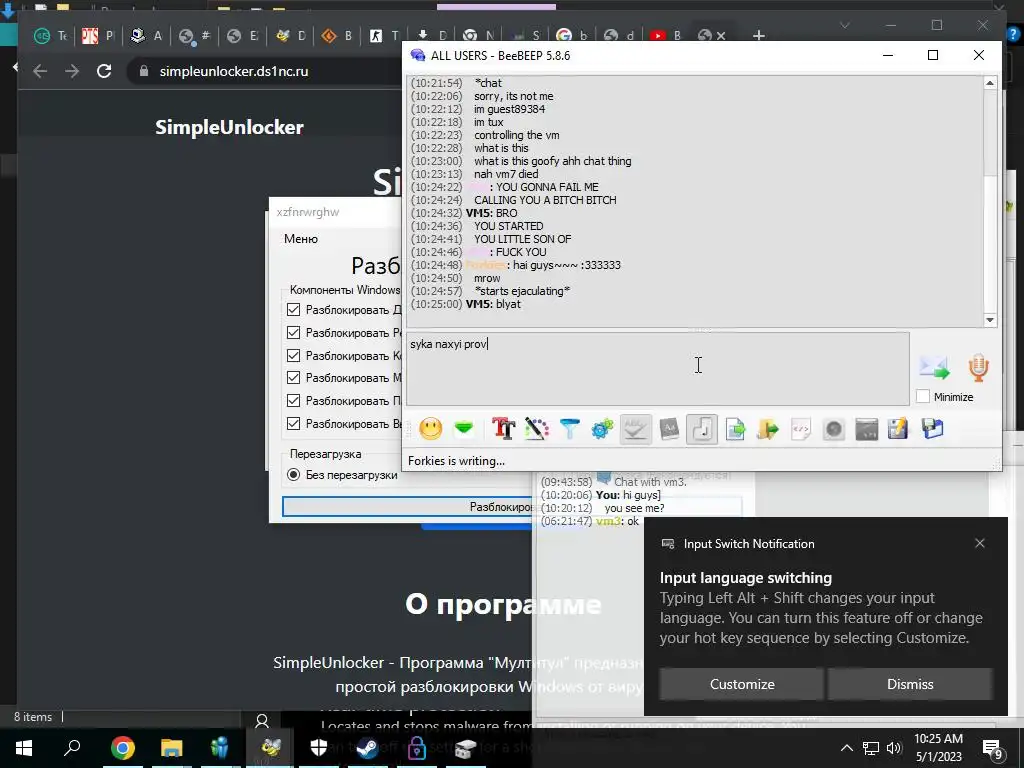This screenshot has width=1024, height=768.
Task: Click the send file document icon
Action: pos(735,429)
